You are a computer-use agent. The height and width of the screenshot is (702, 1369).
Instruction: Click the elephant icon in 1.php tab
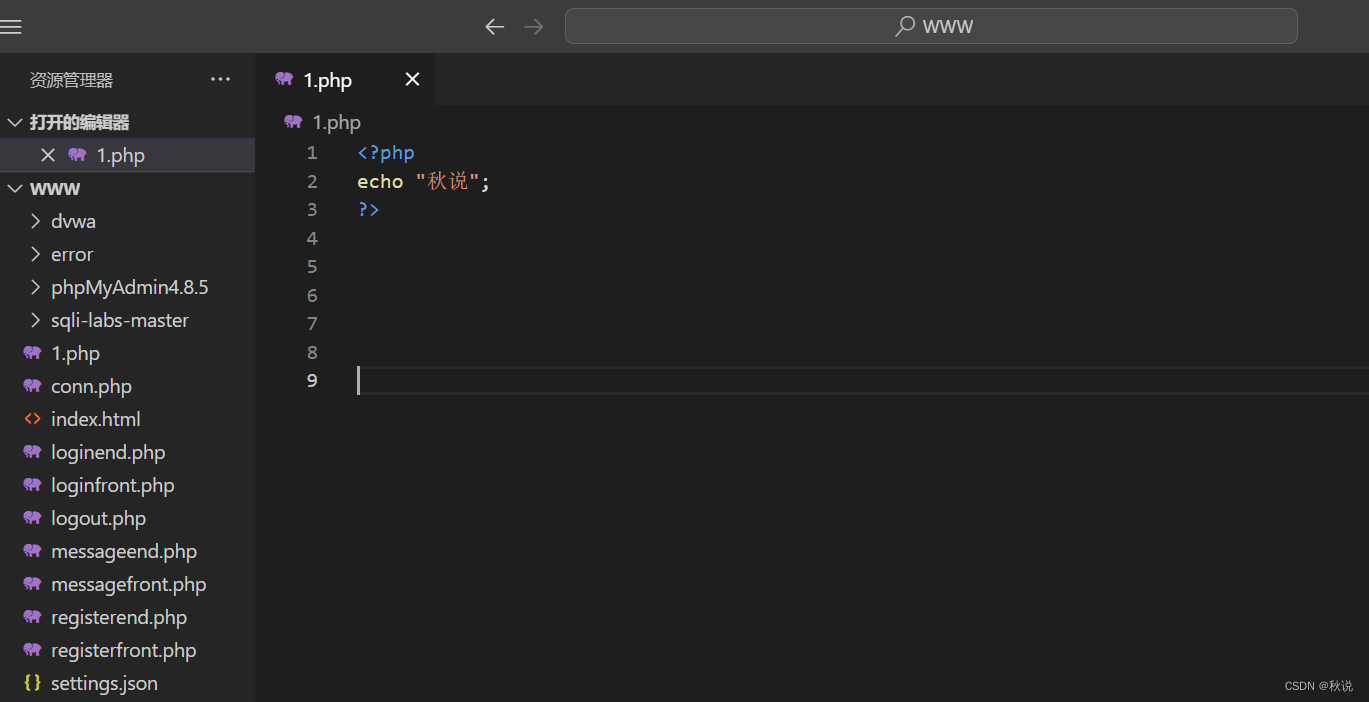284,79
